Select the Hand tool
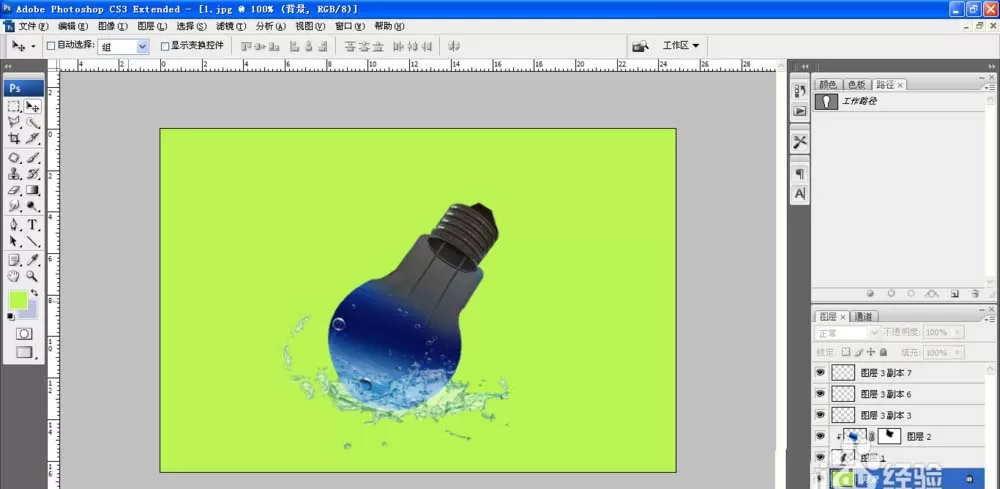This screenshot has height=489, width=1000. coord(14,276)
